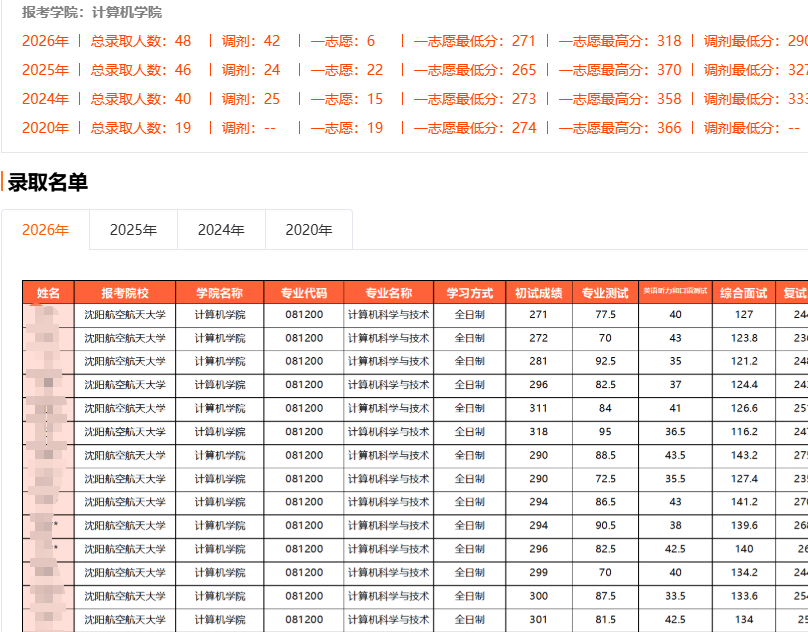
Task: Select 一志愿最低分: 265 statistic
Action: coord(475,70)
